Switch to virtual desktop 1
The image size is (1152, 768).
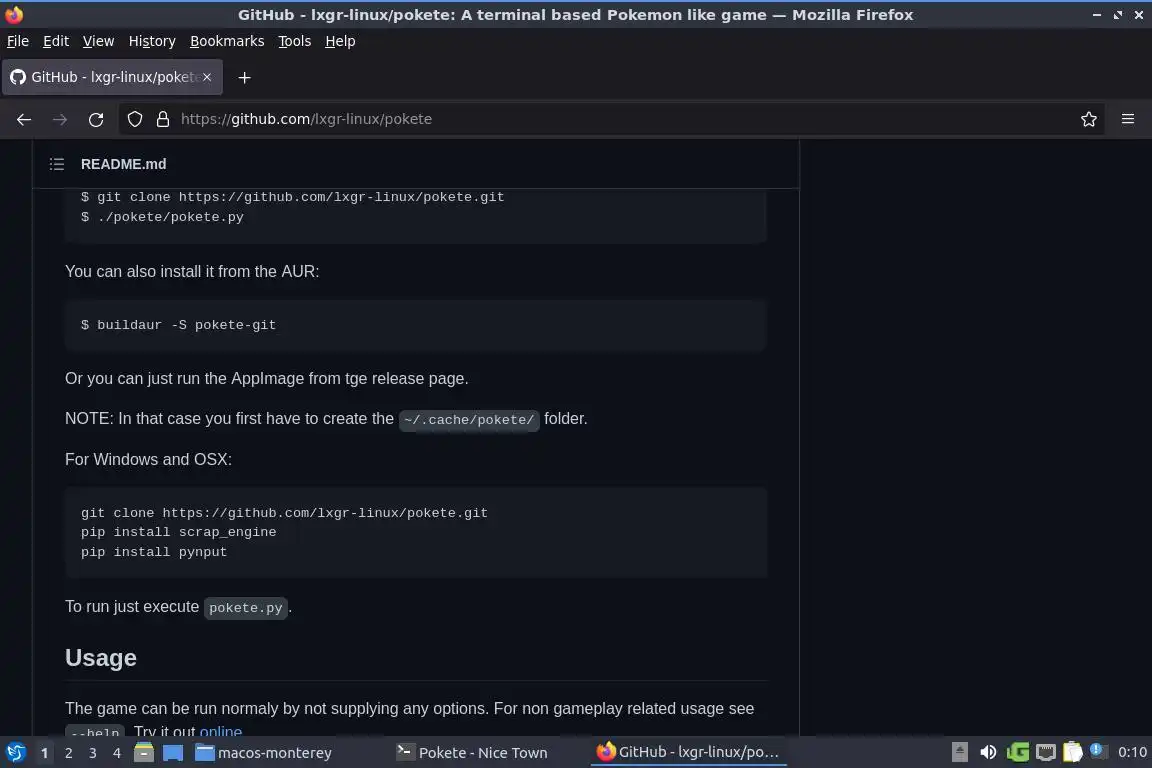[x=45, y=753]
